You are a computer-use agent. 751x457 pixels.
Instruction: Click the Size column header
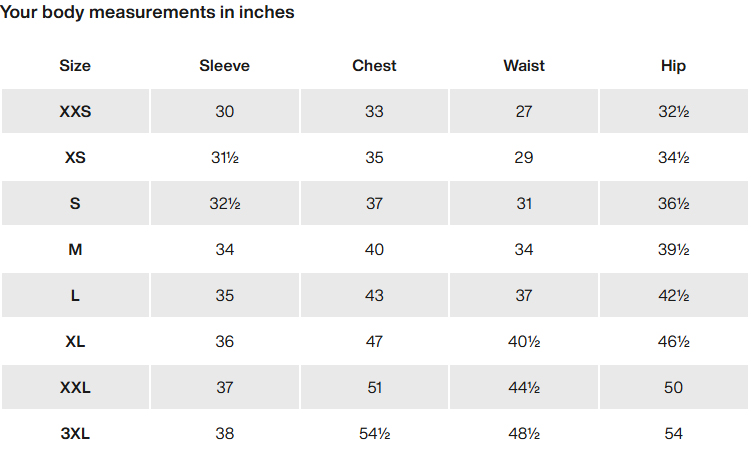click(75, 66)
